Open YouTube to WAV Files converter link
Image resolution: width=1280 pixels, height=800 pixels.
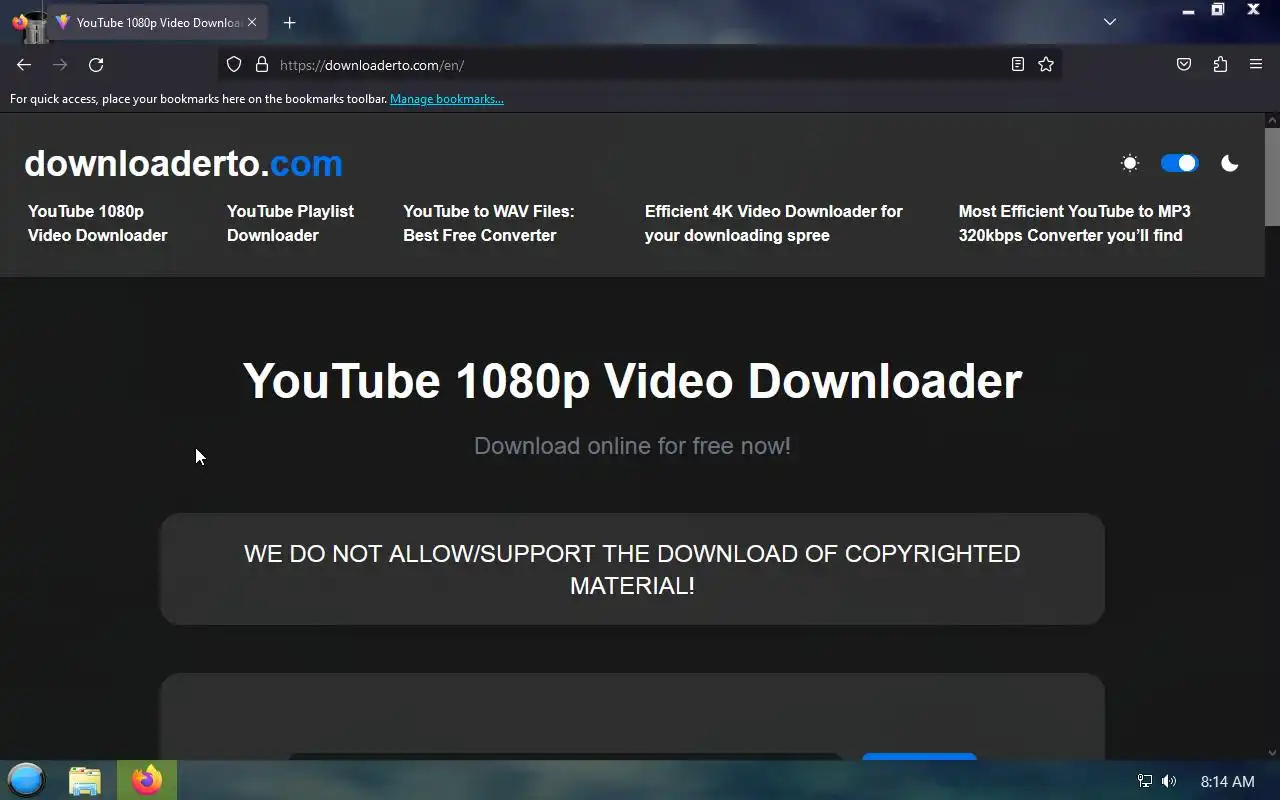[x=489, y=223]
